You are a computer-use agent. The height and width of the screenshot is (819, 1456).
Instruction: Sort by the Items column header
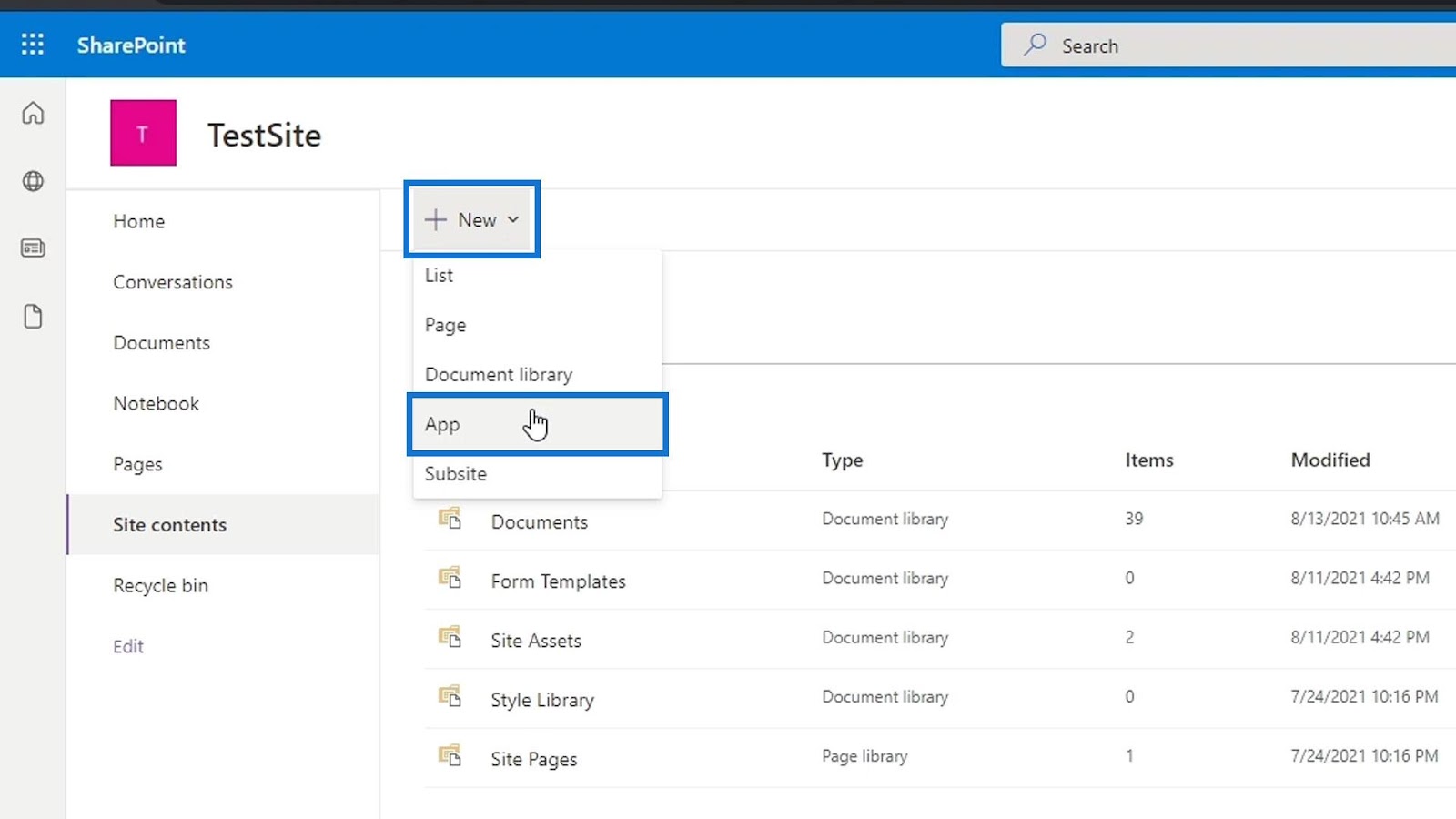tap(1149, 460)
